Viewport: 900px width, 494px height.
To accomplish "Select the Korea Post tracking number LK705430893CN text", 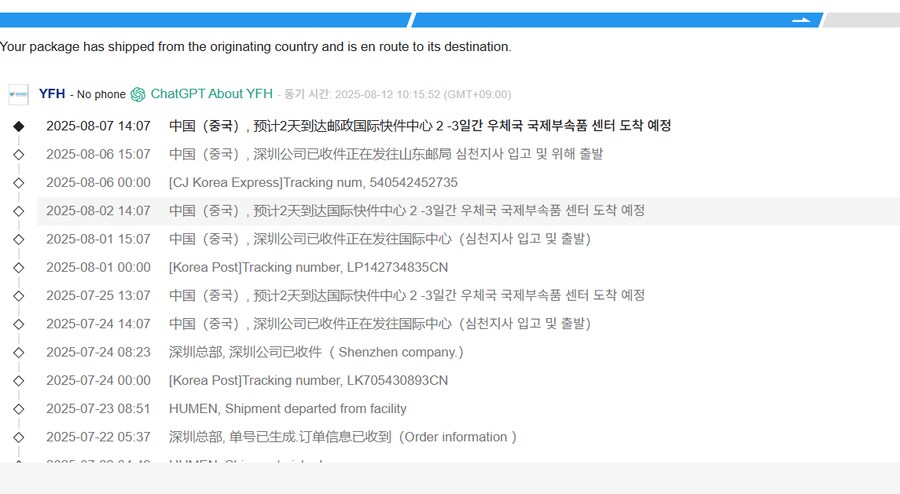I will click(308, 380).
